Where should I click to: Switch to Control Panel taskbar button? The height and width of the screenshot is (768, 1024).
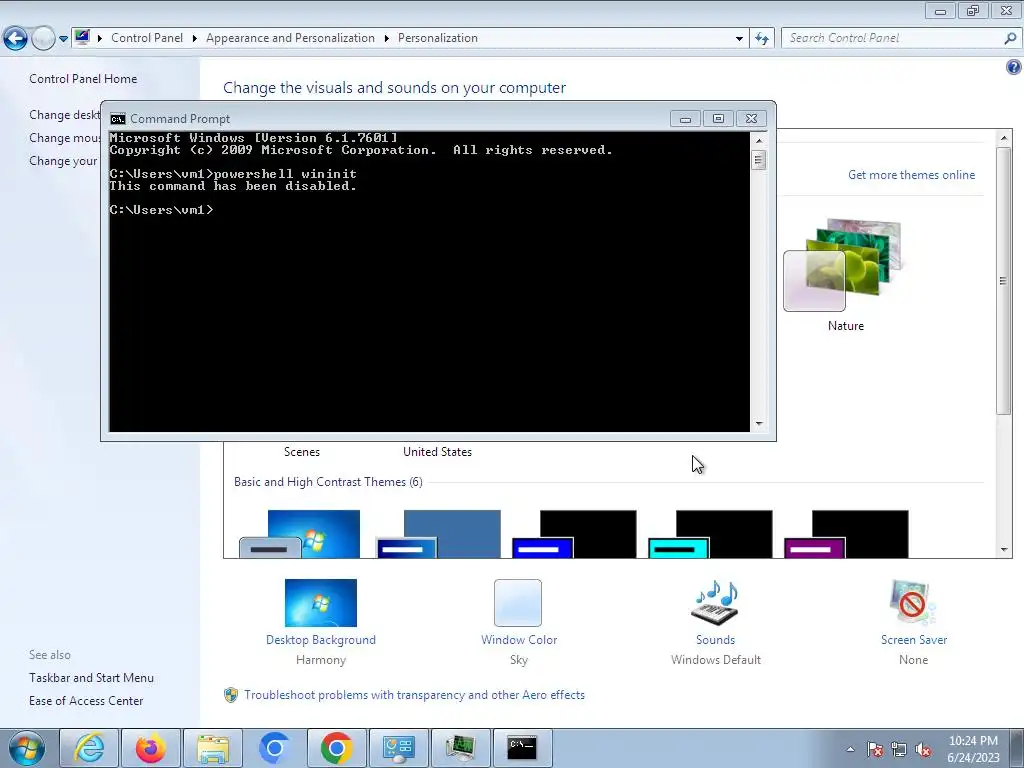click(x=398, y=748)
